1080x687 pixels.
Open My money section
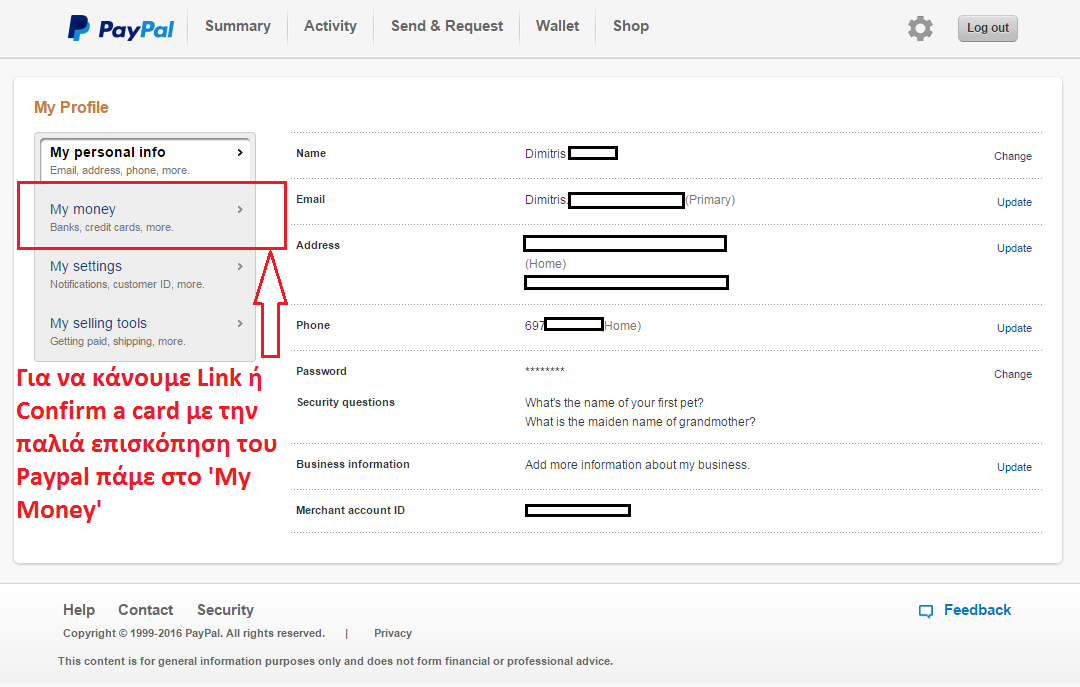(147, 217)
